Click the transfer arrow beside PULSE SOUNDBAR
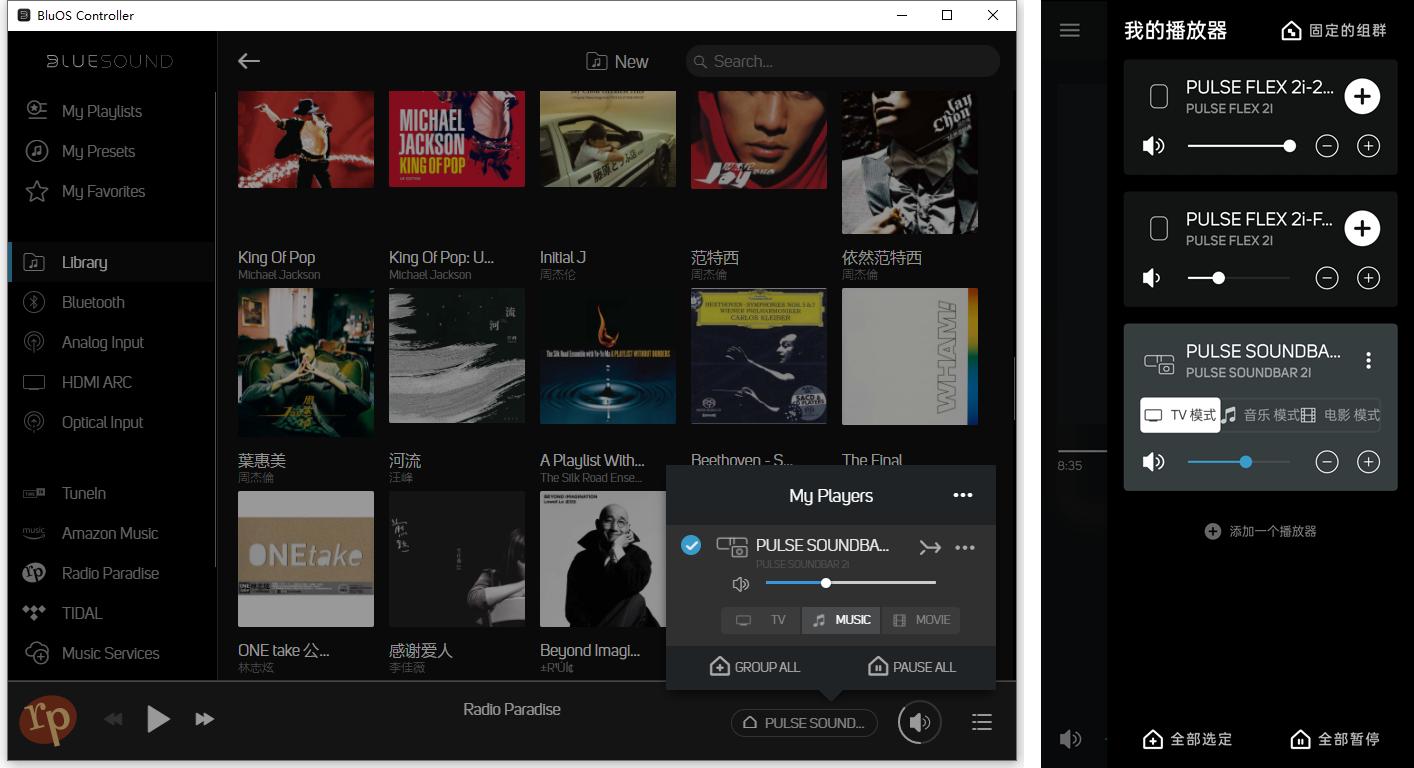The width and height of the screenshot is (1414, 768). [930, 547]
